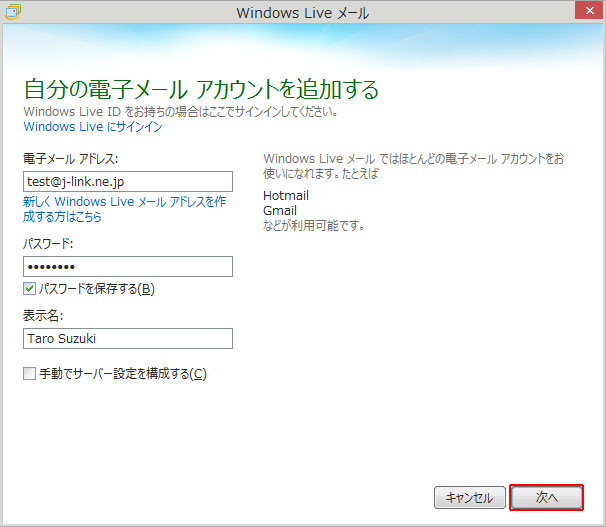Screen dimensions: 606x527
Task: Enable 手動でサーバー設定を構成する checkbox
Action: pos(29,374)
